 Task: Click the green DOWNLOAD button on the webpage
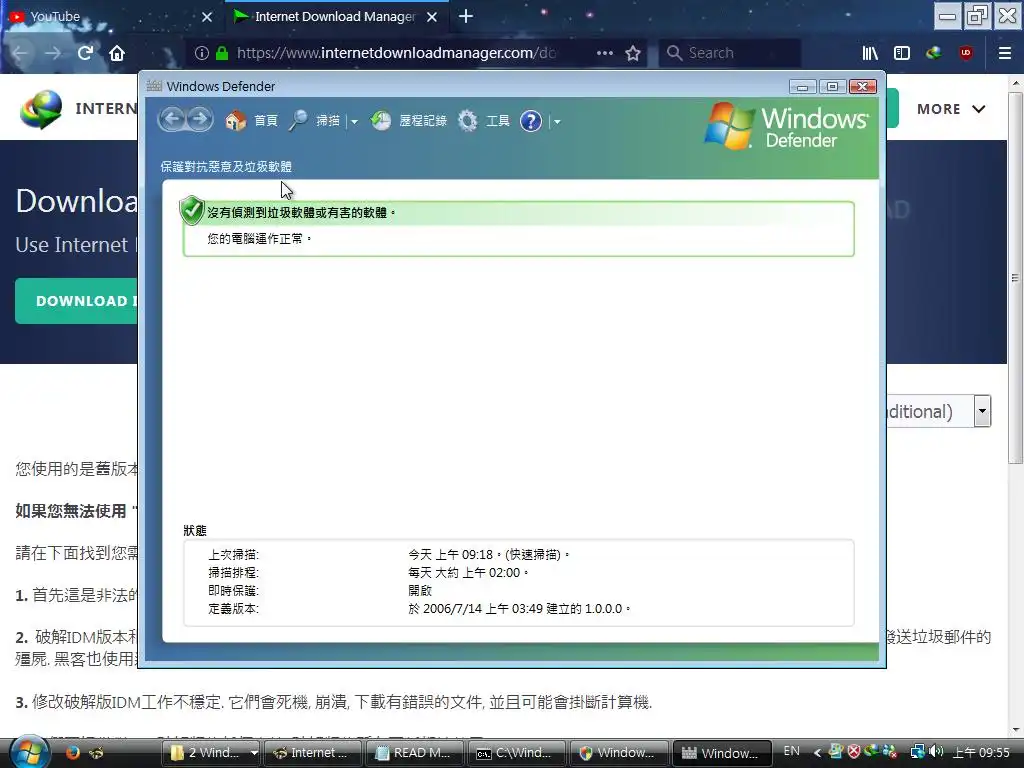(x=76, y=301)
